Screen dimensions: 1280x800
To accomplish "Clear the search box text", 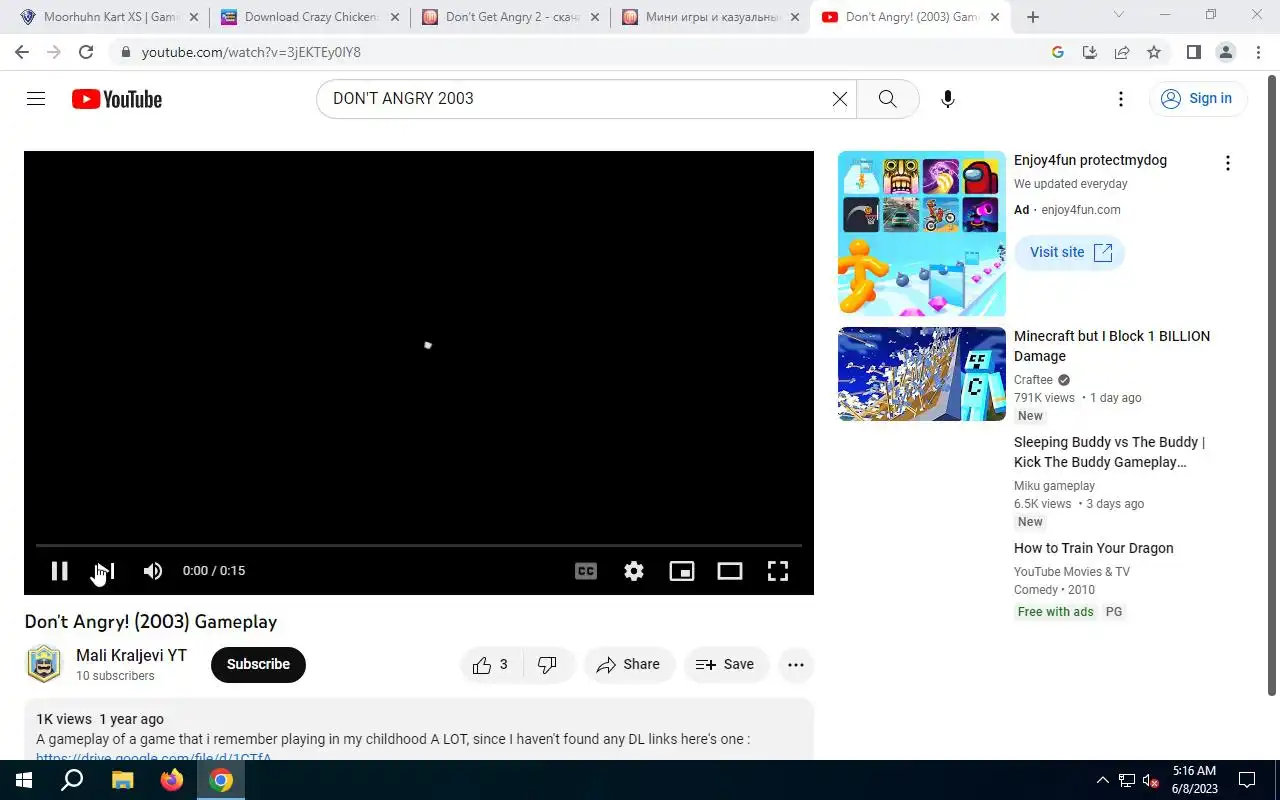I will pos(840,99).
